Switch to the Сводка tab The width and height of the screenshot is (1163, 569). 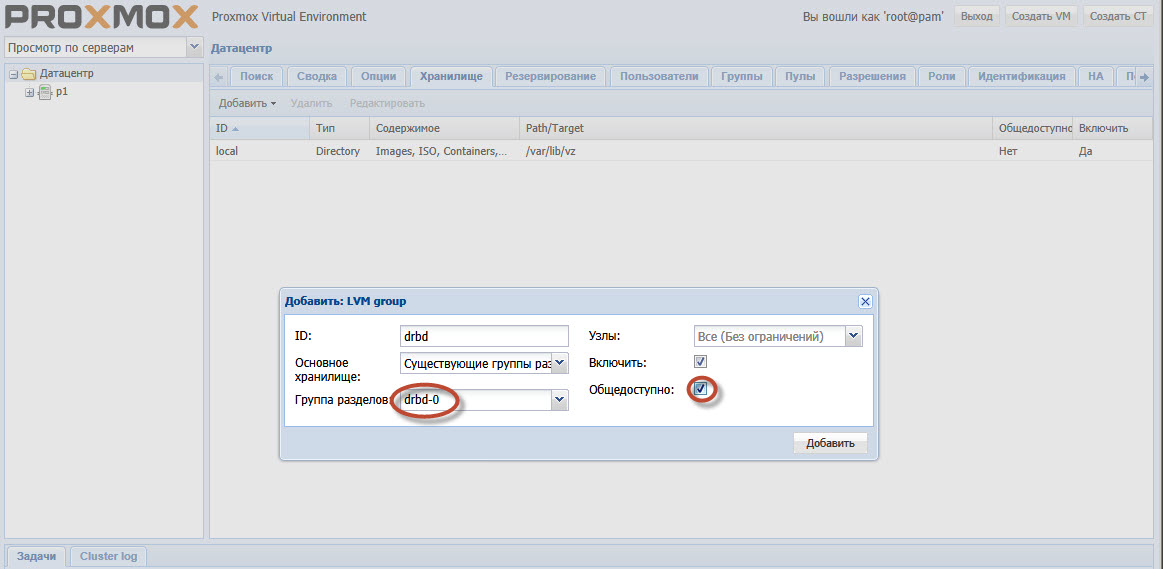317,76
